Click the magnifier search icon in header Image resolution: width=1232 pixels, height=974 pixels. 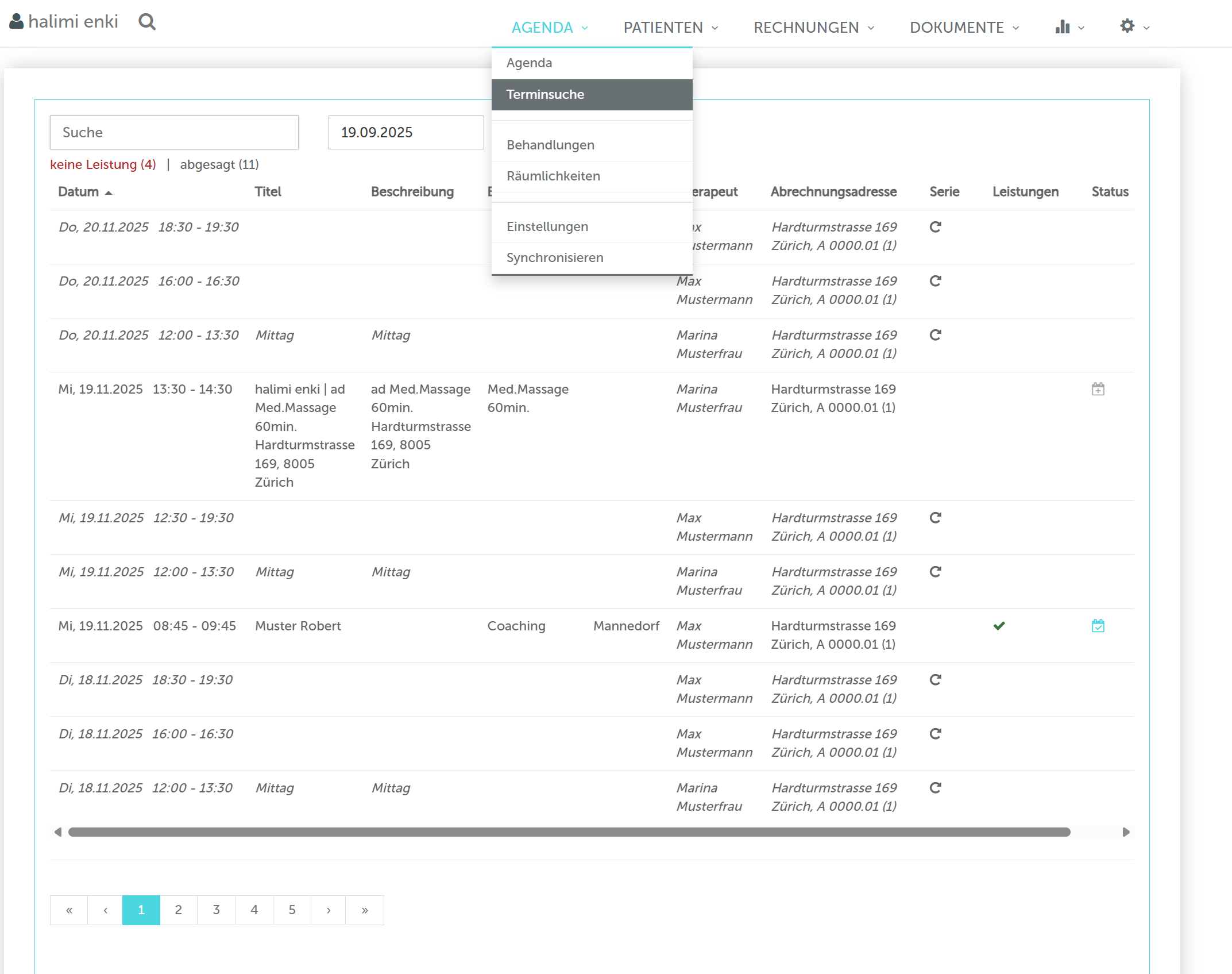147,22
